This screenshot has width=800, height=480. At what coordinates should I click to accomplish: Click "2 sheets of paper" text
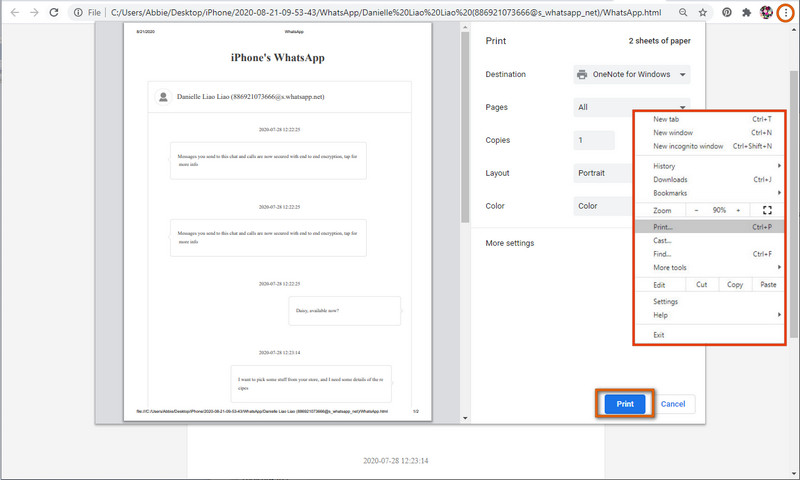coord(659,41)
